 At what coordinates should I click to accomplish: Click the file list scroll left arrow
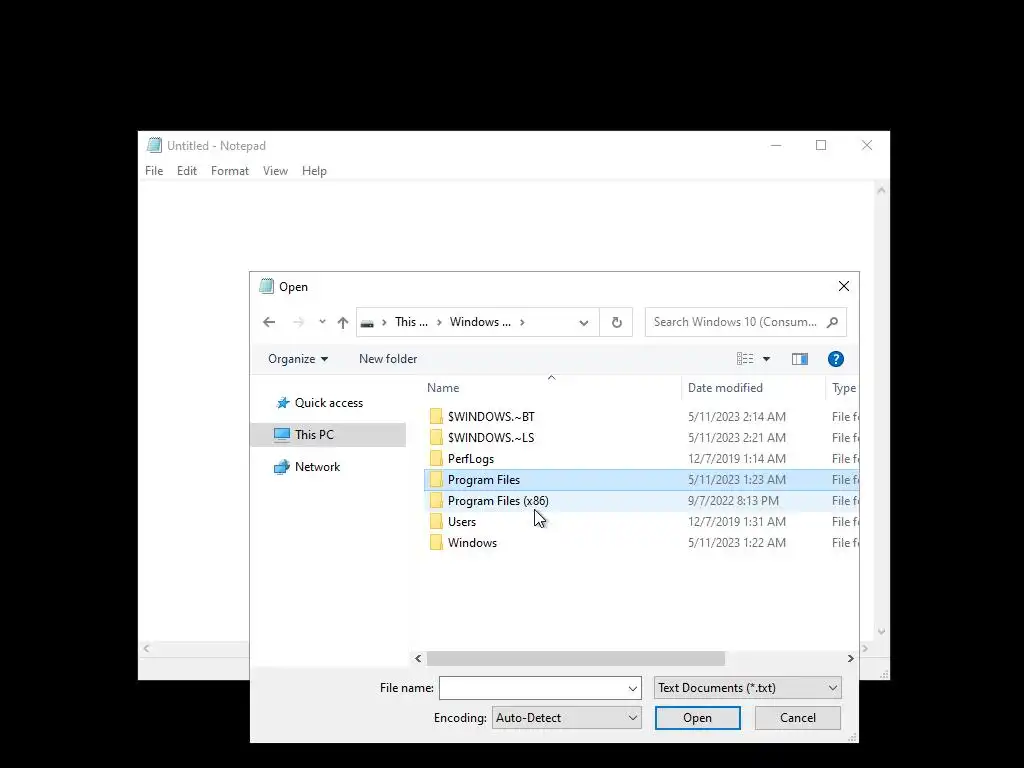pyautogui.click(x=419, y=658)
